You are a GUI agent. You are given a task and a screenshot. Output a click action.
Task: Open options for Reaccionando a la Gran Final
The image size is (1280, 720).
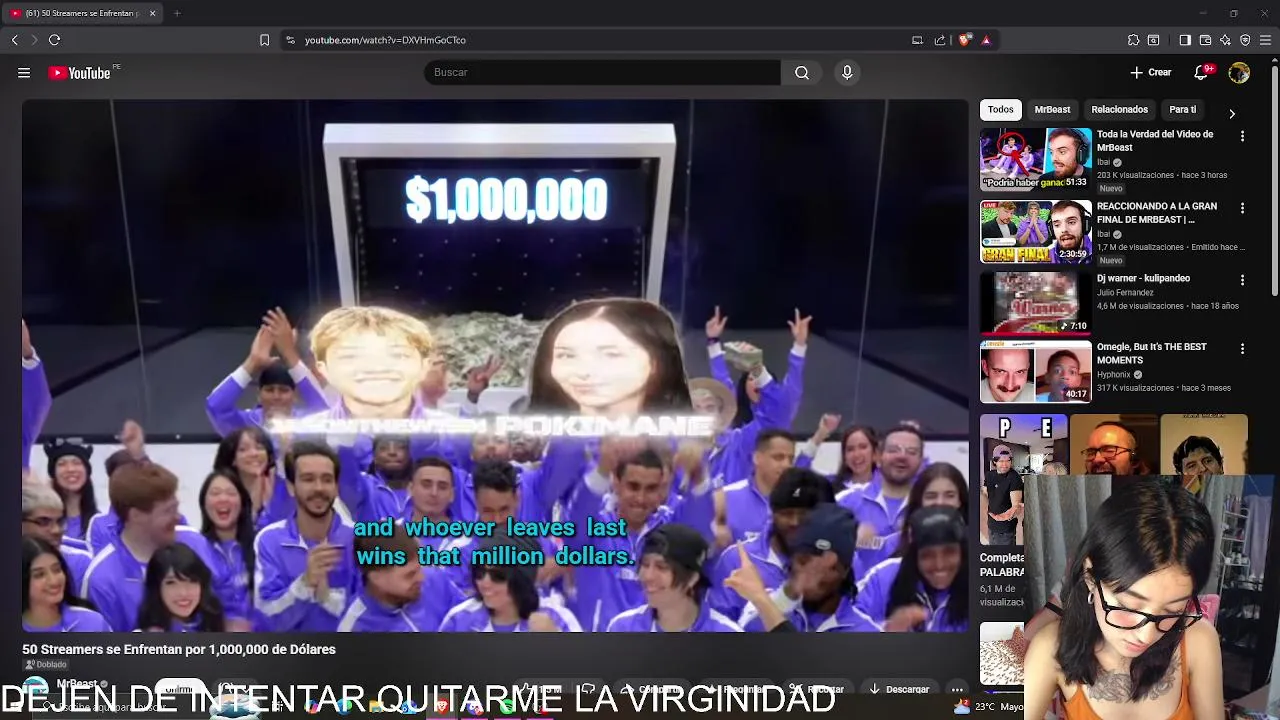point(1242,208)
